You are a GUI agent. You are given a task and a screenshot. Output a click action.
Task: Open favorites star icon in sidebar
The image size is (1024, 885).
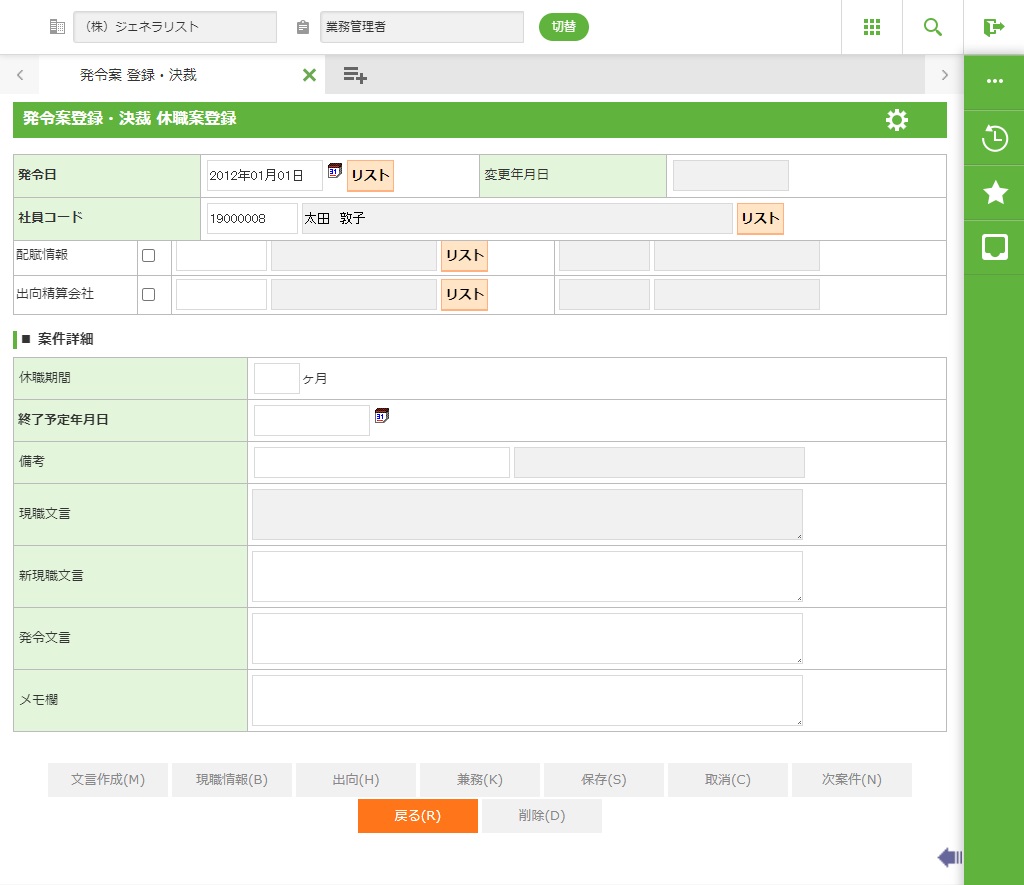pyautogui.click(x=994, y=193)
